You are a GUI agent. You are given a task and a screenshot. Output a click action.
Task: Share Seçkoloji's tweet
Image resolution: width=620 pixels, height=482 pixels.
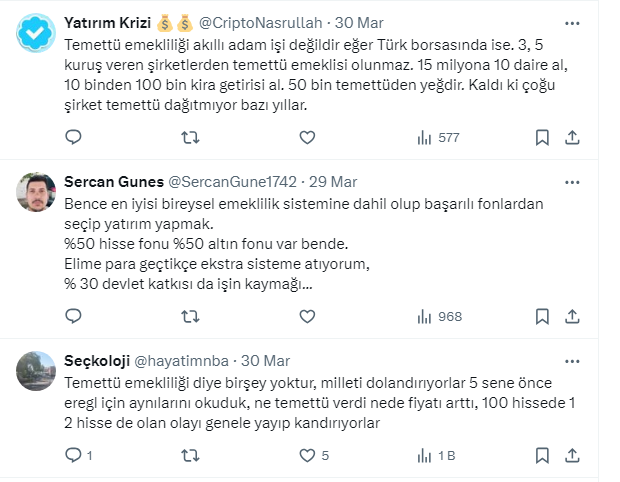pyautogui.click(x=573, y=456)
